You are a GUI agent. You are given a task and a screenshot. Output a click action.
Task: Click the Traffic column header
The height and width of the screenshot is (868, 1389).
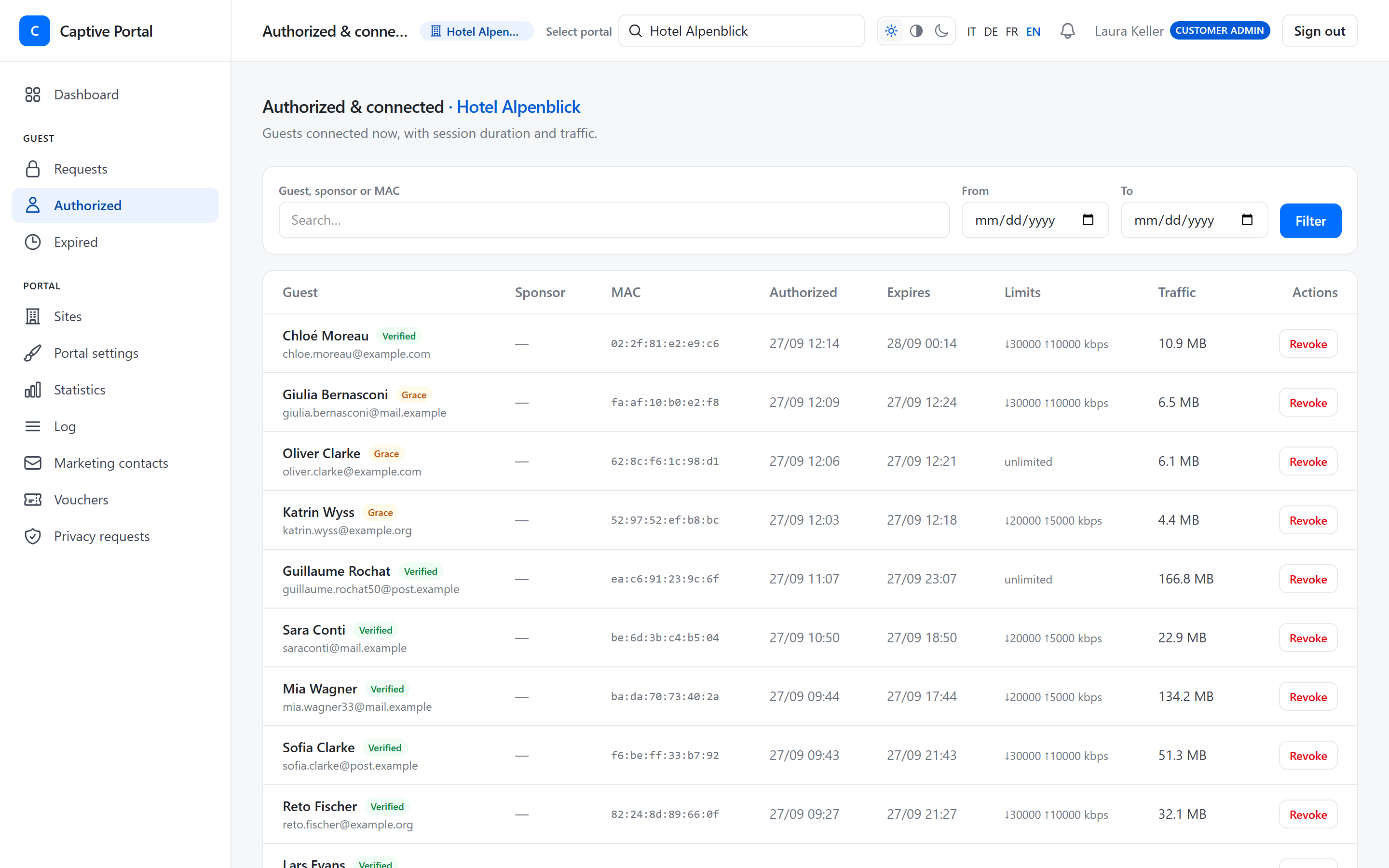tap(1177, 292)
